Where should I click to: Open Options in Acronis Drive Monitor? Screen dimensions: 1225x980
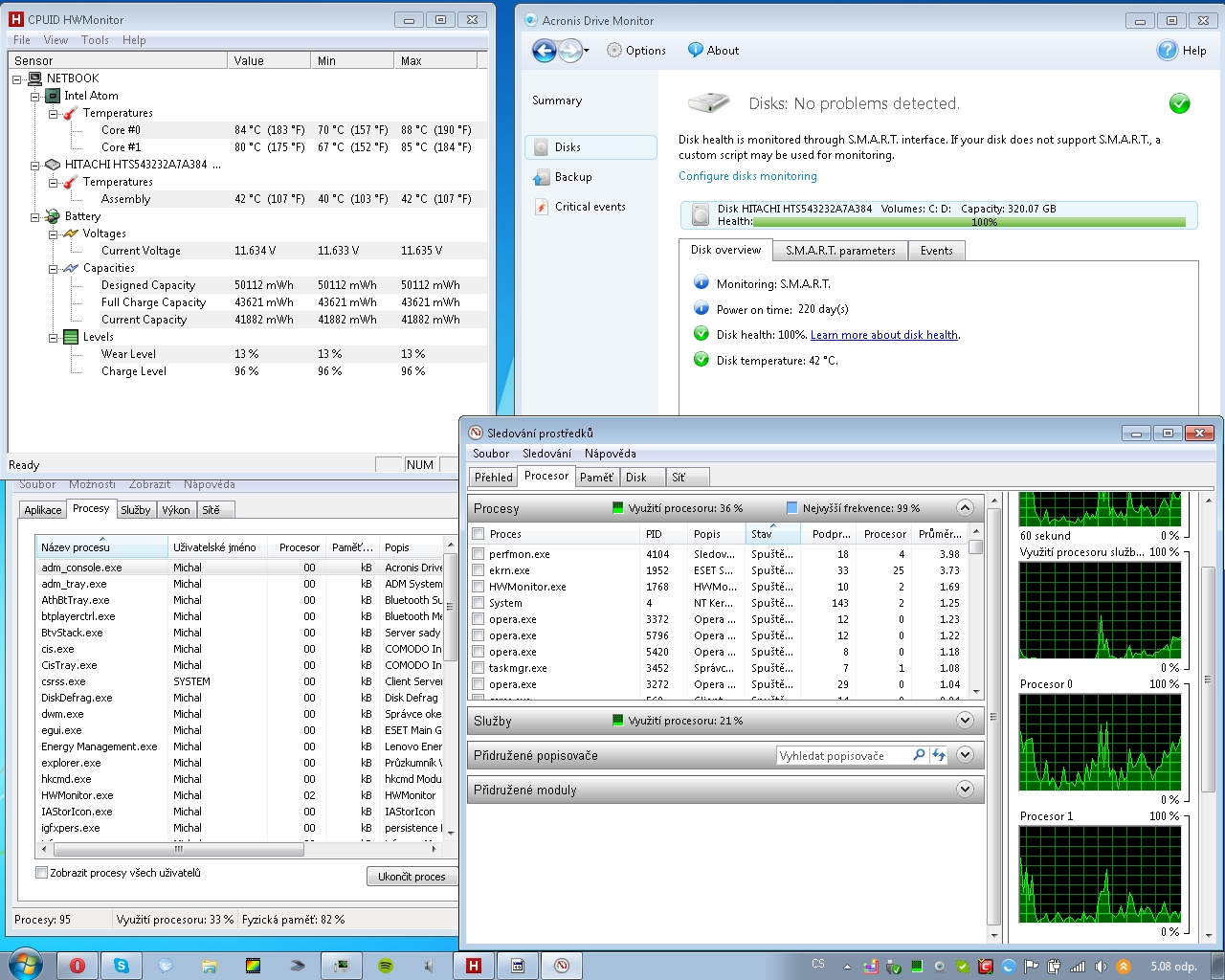[x=636, y=51]
